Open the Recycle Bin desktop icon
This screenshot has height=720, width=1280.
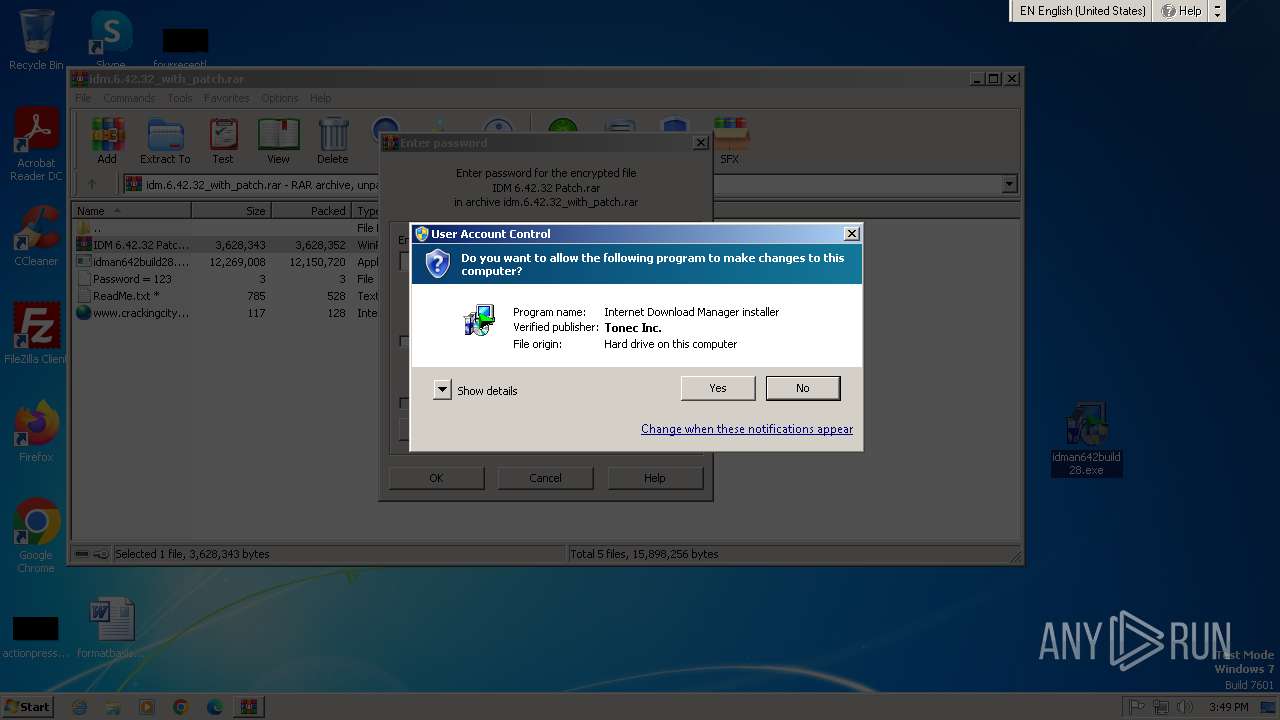[36, 40]
